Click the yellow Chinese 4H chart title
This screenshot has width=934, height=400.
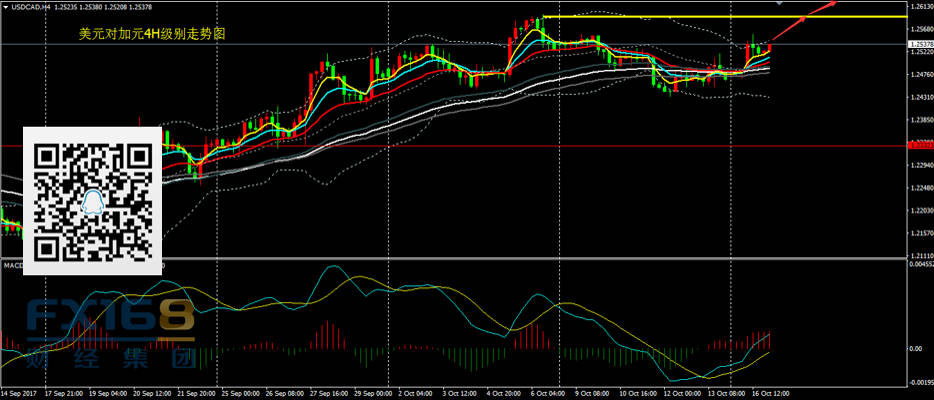[x=152, y=33]
